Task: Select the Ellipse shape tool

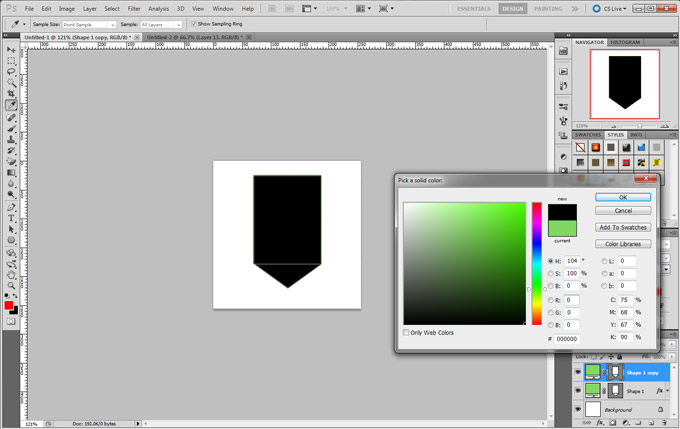Action: pos(11,240)
